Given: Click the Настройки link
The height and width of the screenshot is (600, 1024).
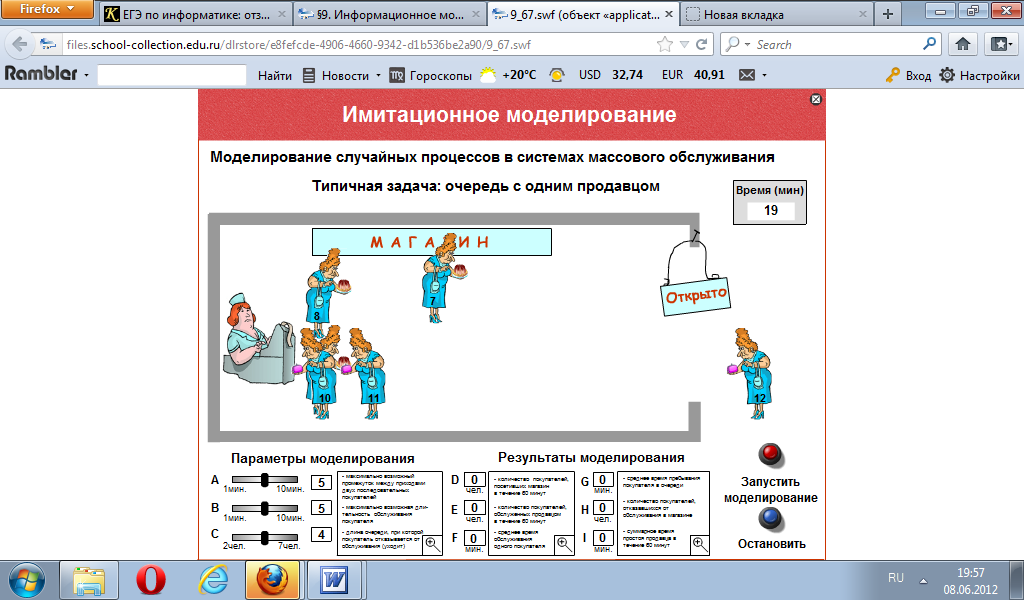Looking at the screenshot, I should pos(989,76).
